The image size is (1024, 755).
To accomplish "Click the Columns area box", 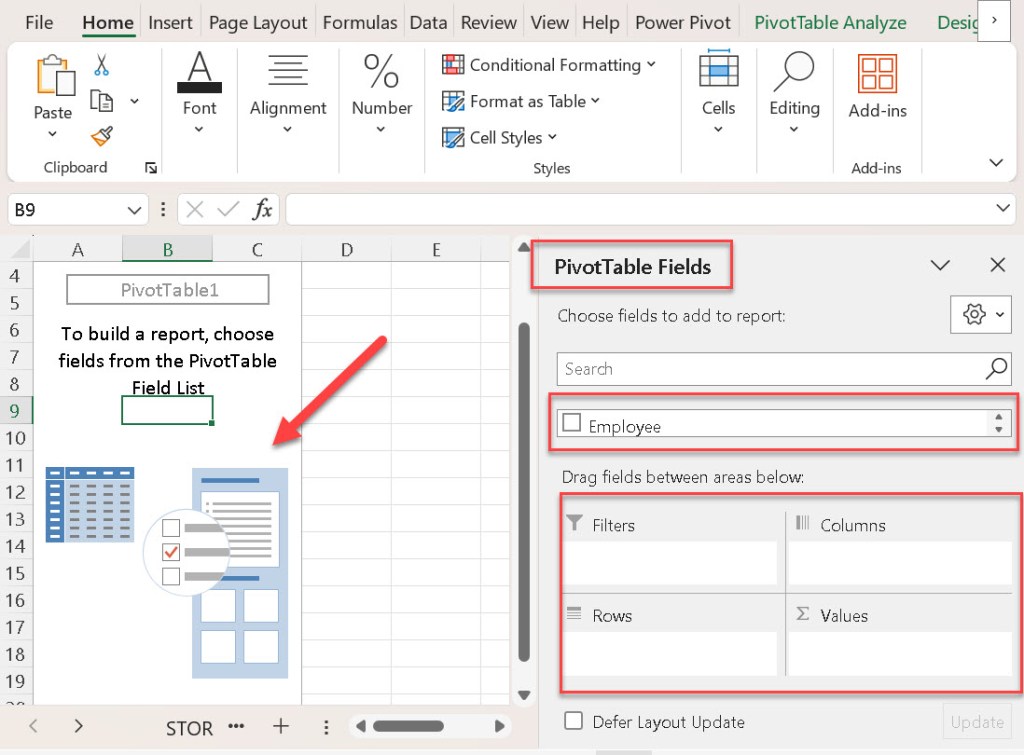I will tap(899, 562).
